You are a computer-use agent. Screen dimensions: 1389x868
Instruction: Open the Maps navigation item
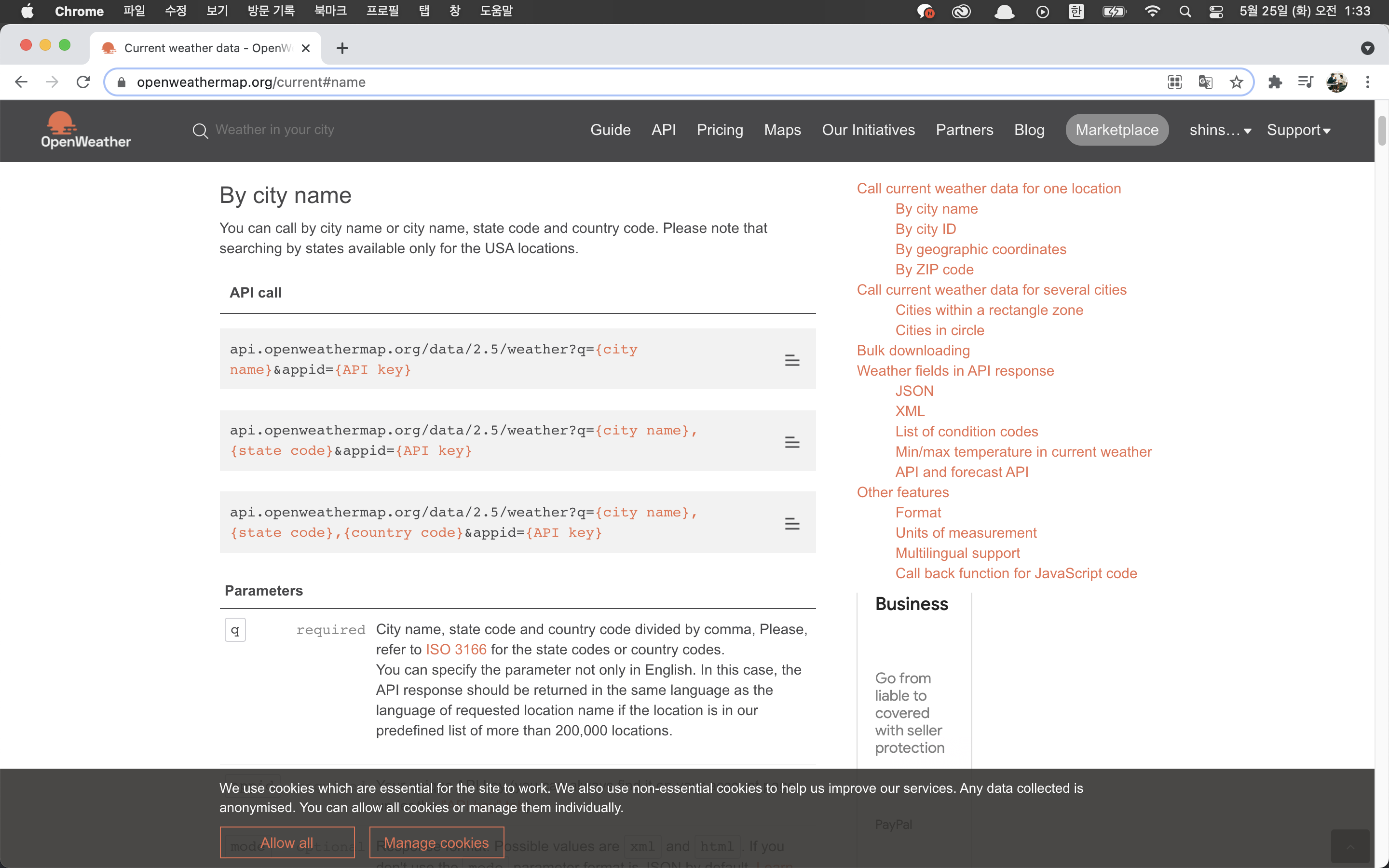(782, 130)
